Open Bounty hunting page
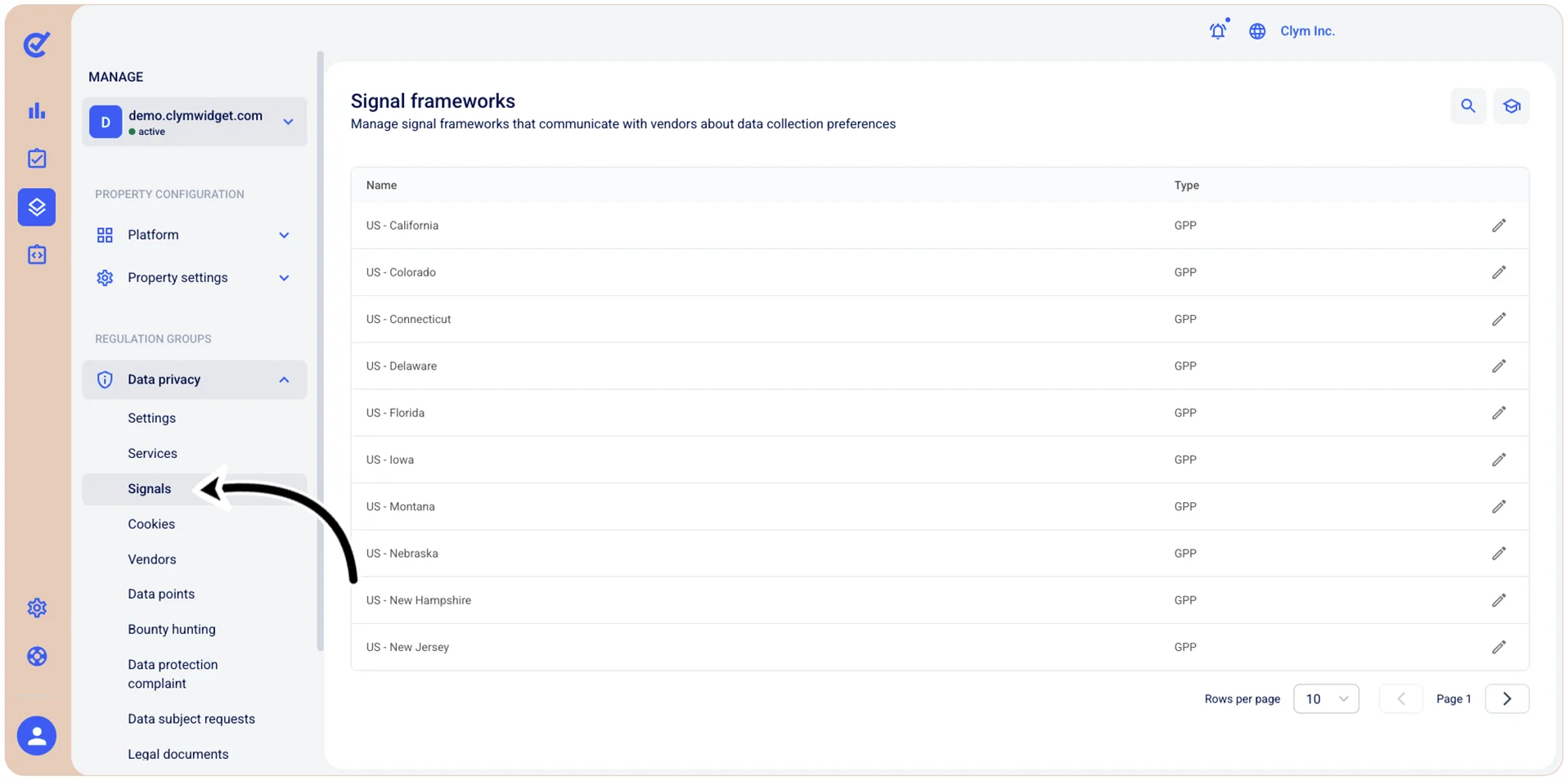The height and width of the screenshot is (781, 1568). point(172,630)
